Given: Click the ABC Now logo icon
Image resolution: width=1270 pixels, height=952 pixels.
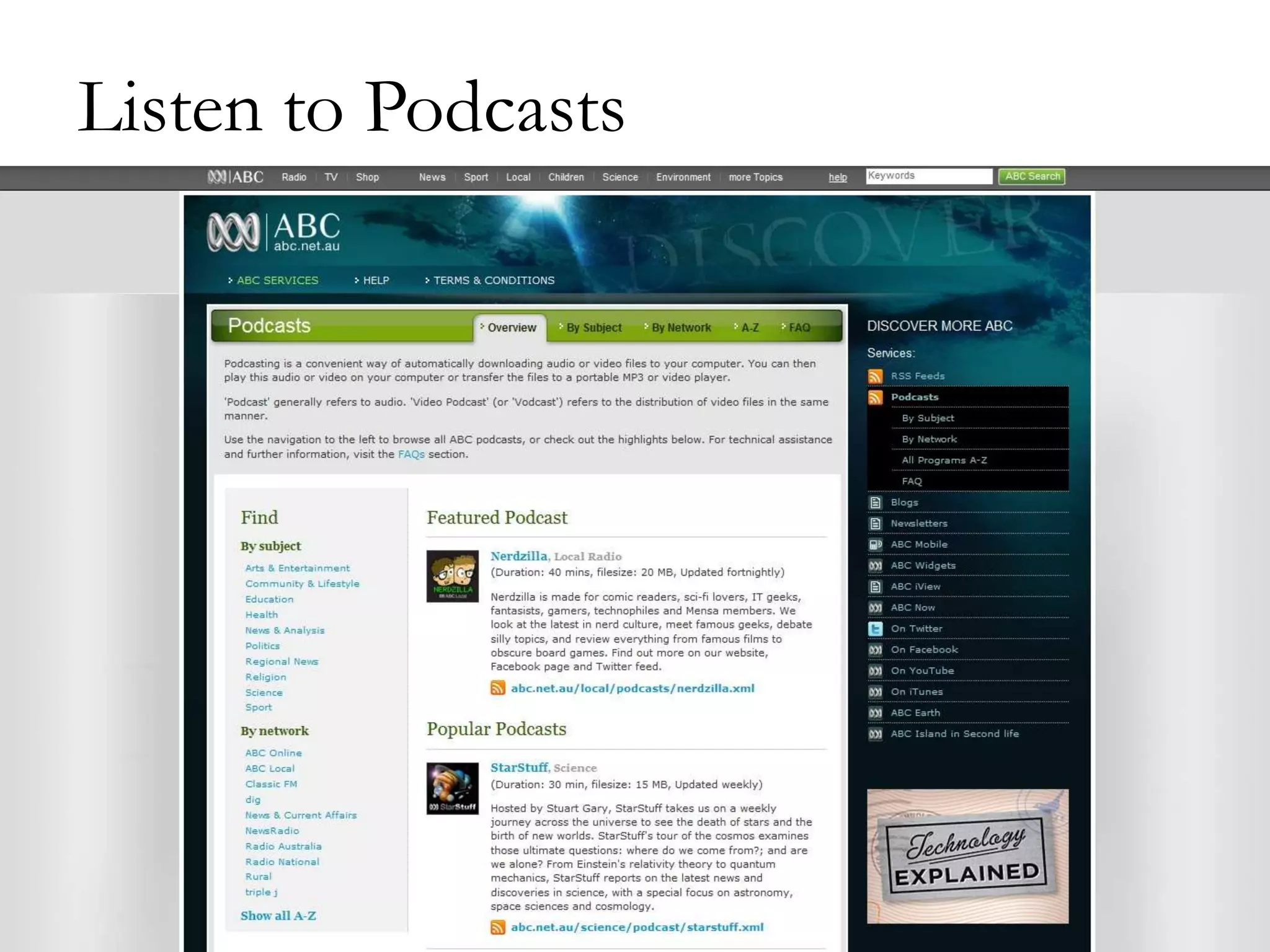Looking at the screenshot, I should (875, 608).
